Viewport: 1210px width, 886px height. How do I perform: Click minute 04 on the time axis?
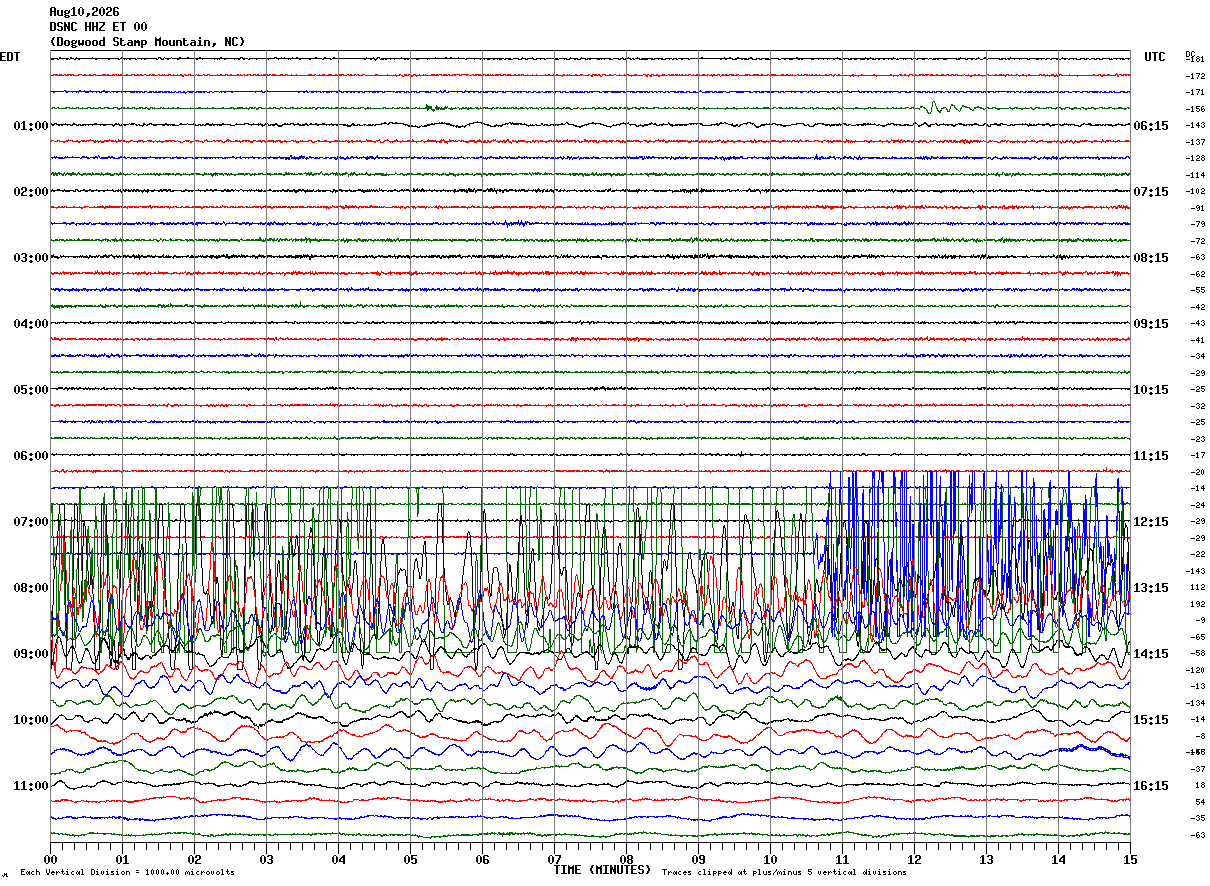[x=338, y=859]
